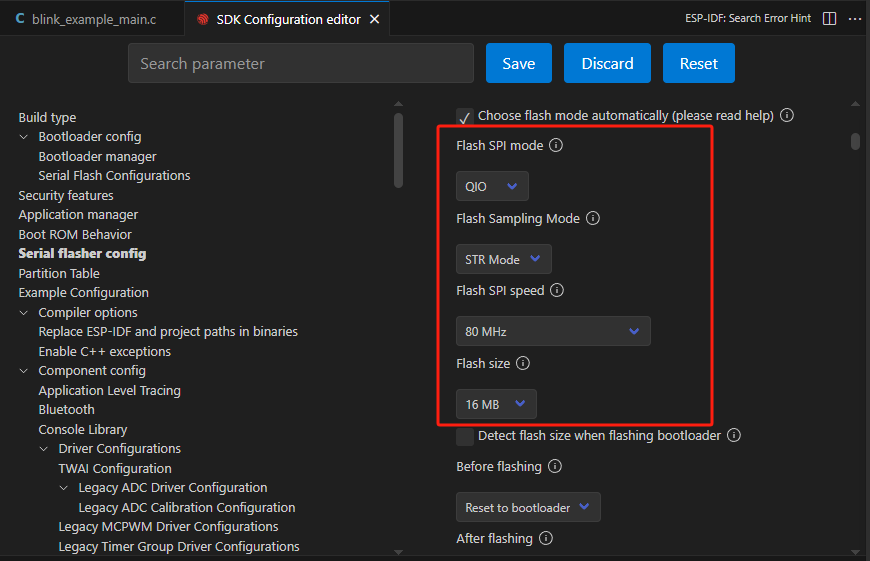Image resolution: width=870 pixels, height=561 pixels.
Task: Open the Flash Sampling Mode STR Mode dropdown
Action: click(x=504, y=259)
